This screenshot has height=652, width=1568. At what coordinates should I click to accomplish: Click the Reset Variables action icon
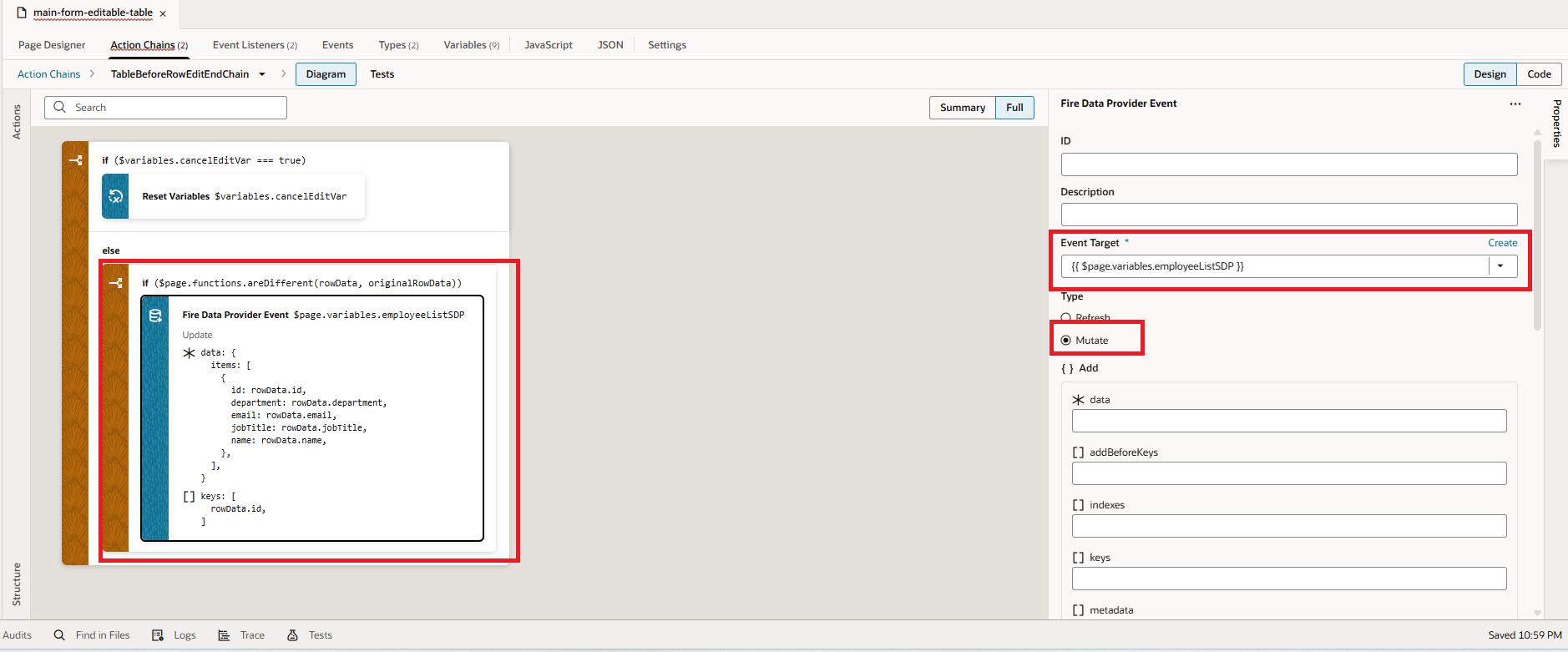[x=115, y=196]
